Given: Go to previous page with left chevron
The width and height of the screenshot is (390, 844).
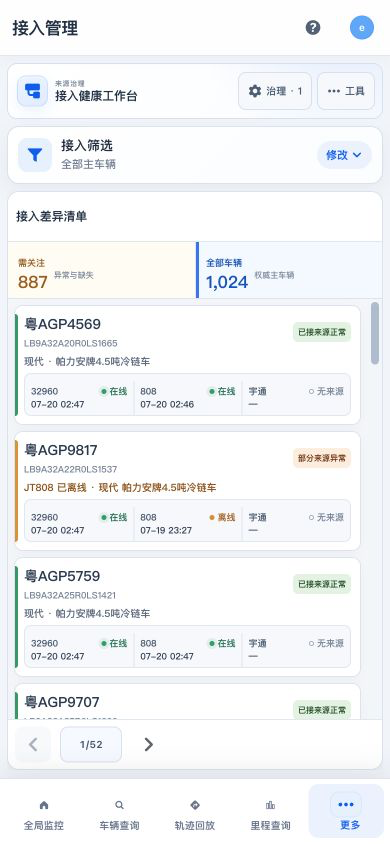Looking at the screenshot, I should tap(33, 744).
